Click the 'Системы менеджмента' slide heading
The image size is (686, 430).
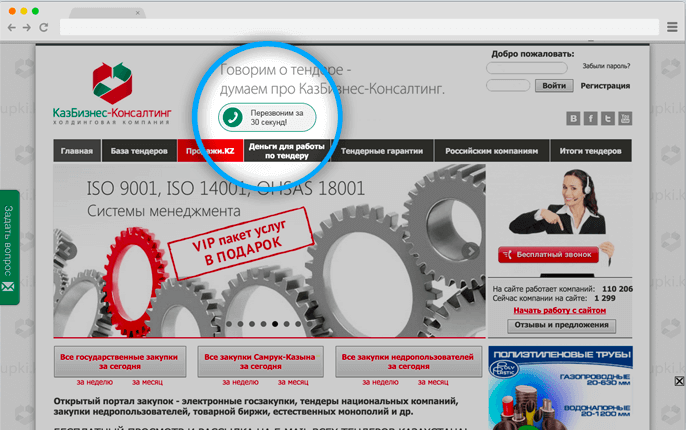point(164,211)
